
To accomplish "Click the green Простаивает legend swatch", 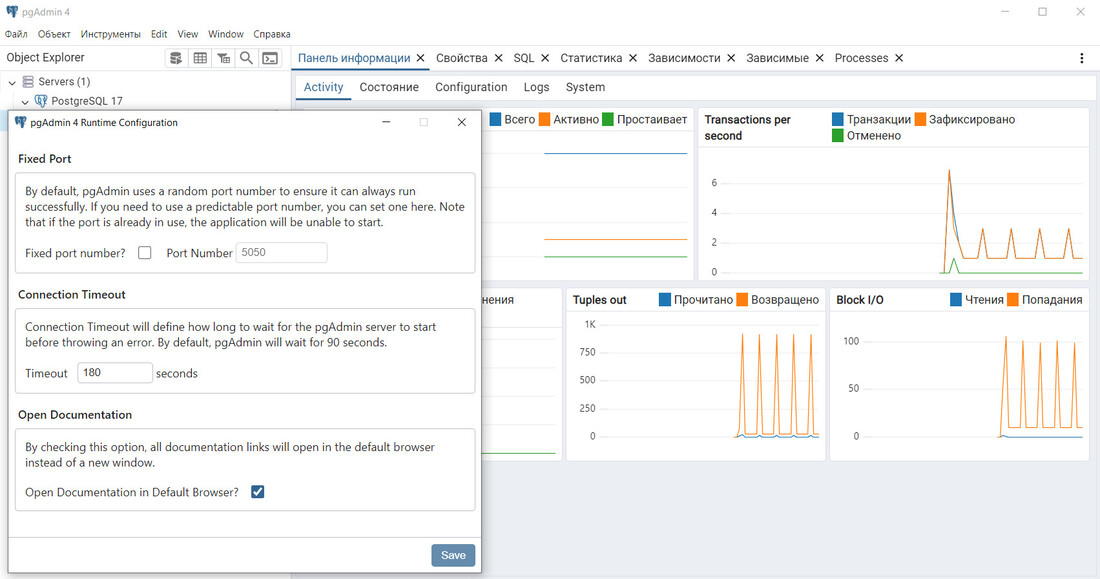I will click(608, 119).
